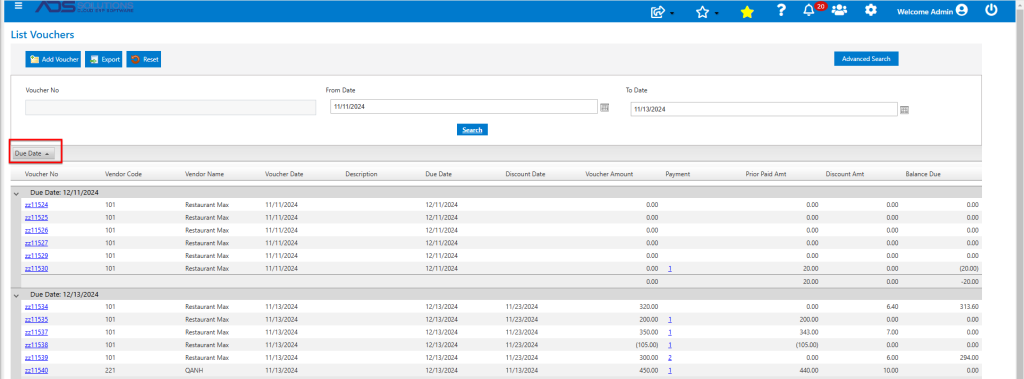The height and width of the screenshot is (379, 1024).
Task: Open the hamburger navigation menu
Action: [18, 6]
